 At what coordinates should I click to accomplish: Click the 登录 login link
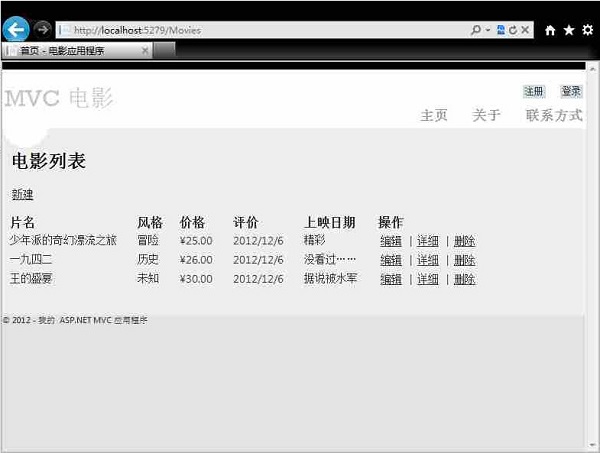pyautogui.click(x=571, y=91)
